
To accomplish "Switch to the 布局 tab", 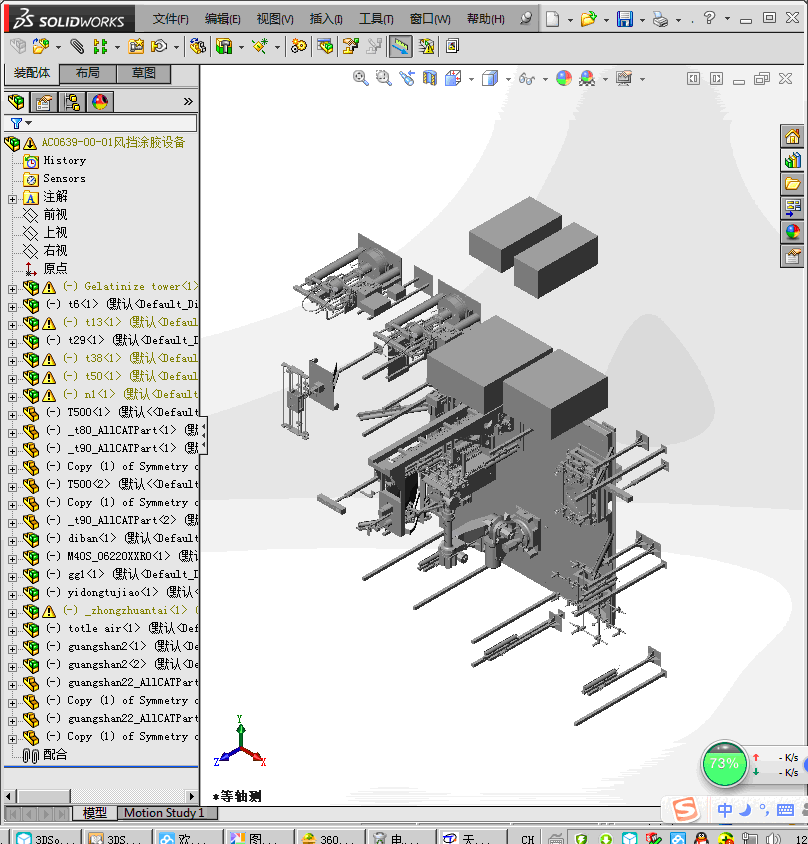I will click(x=87, y=73).
